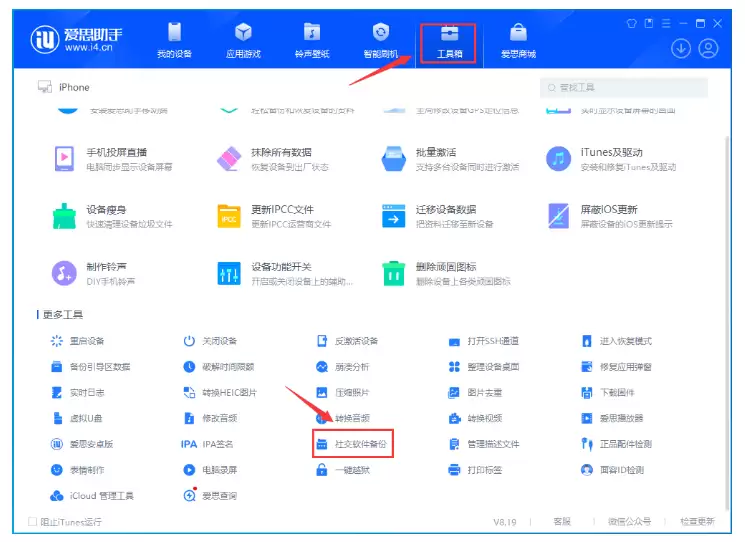Open 社交软件备份 backup tool
The height and width of the screenshot is (542, 745).
click(352, 444)
